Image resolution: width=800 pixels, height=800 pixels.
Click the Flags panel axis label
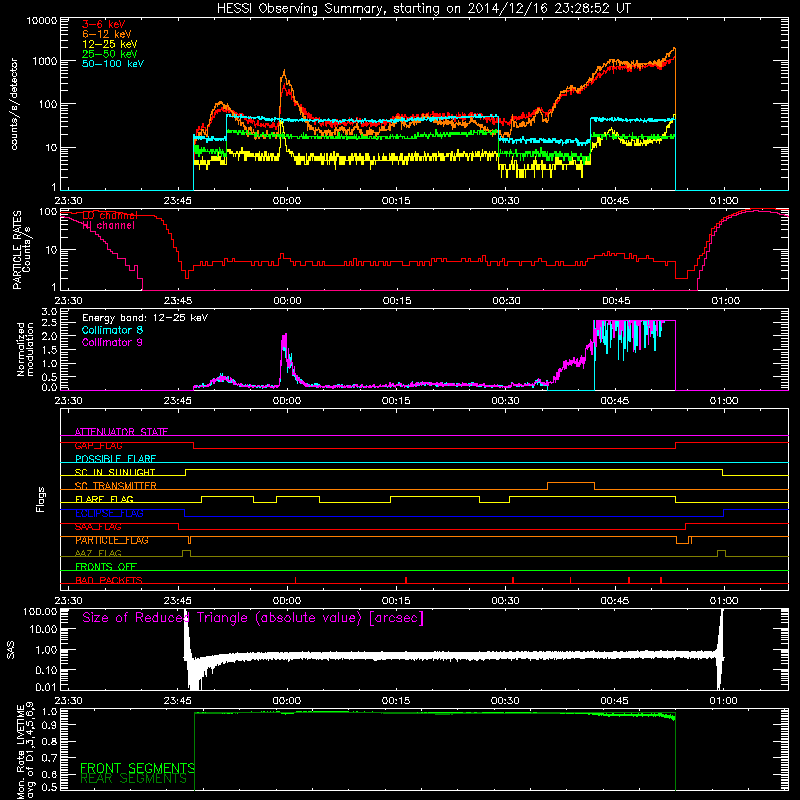pos(41,500)
